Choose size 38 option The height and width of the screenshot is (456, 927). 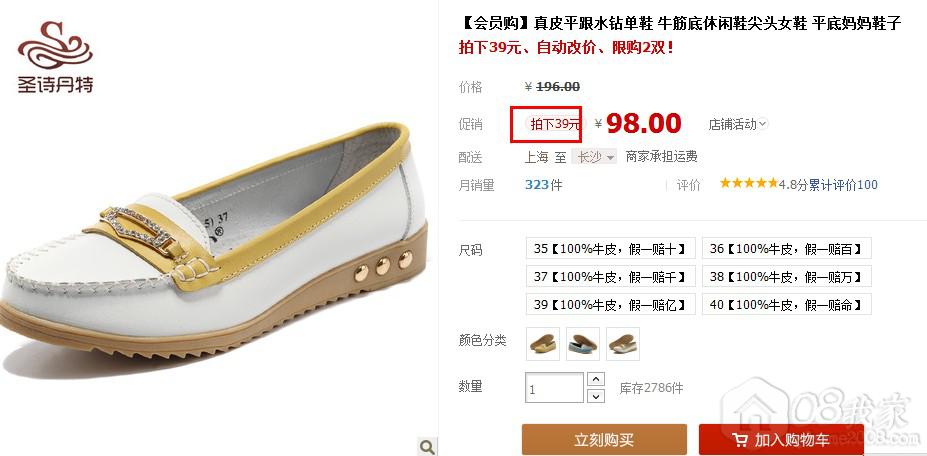(786, 276)
